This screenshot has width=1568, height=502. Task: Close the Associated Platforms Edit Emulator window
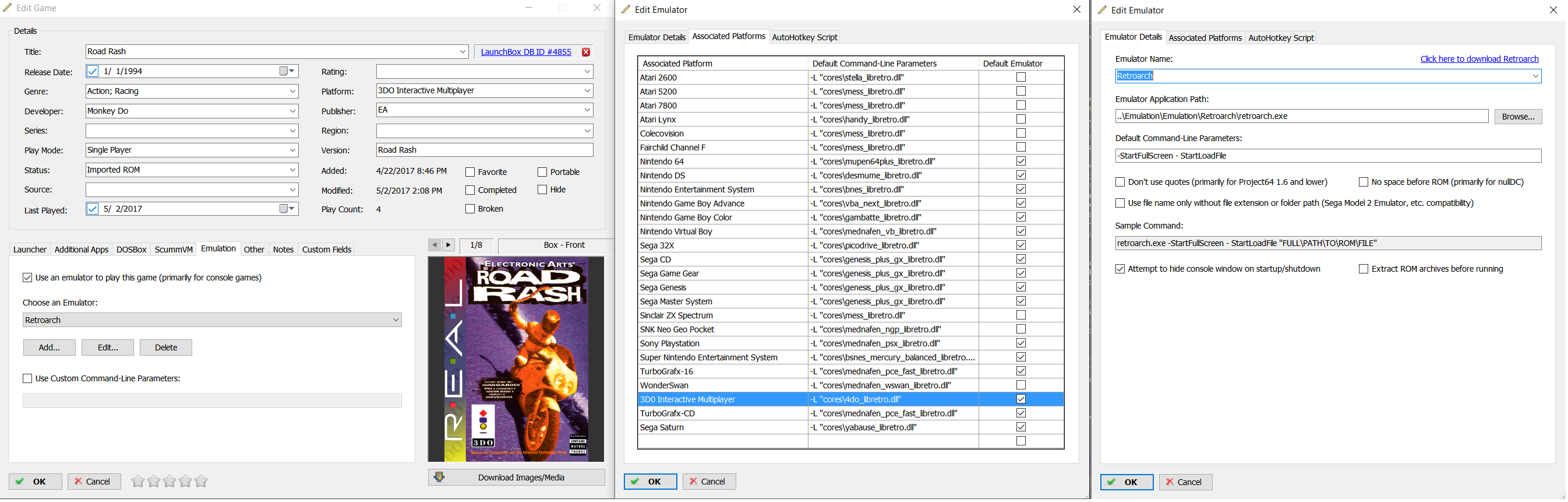[1077, 9]
